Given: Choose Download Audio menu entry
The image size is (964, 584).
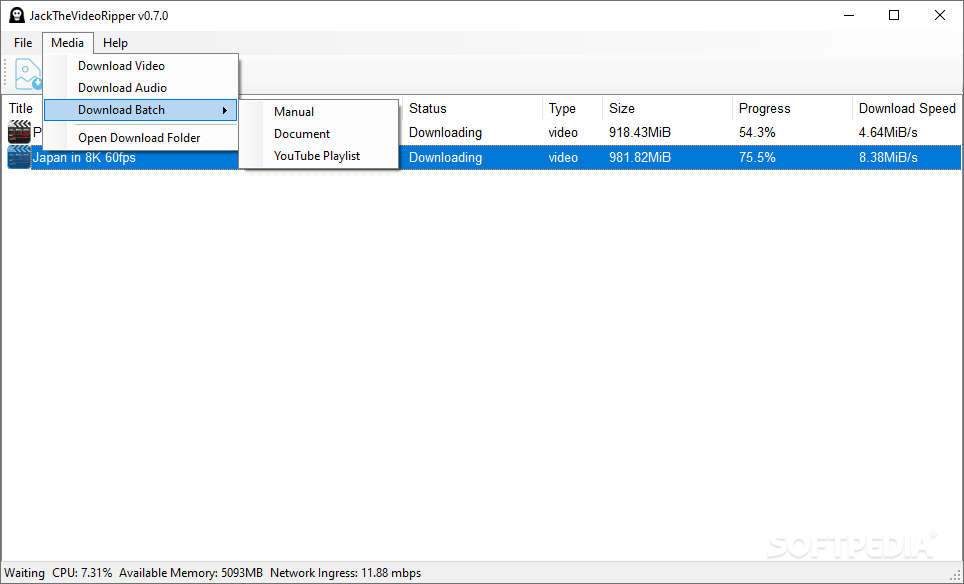Looking at the screenshot, I should click(x=140, y=88).
